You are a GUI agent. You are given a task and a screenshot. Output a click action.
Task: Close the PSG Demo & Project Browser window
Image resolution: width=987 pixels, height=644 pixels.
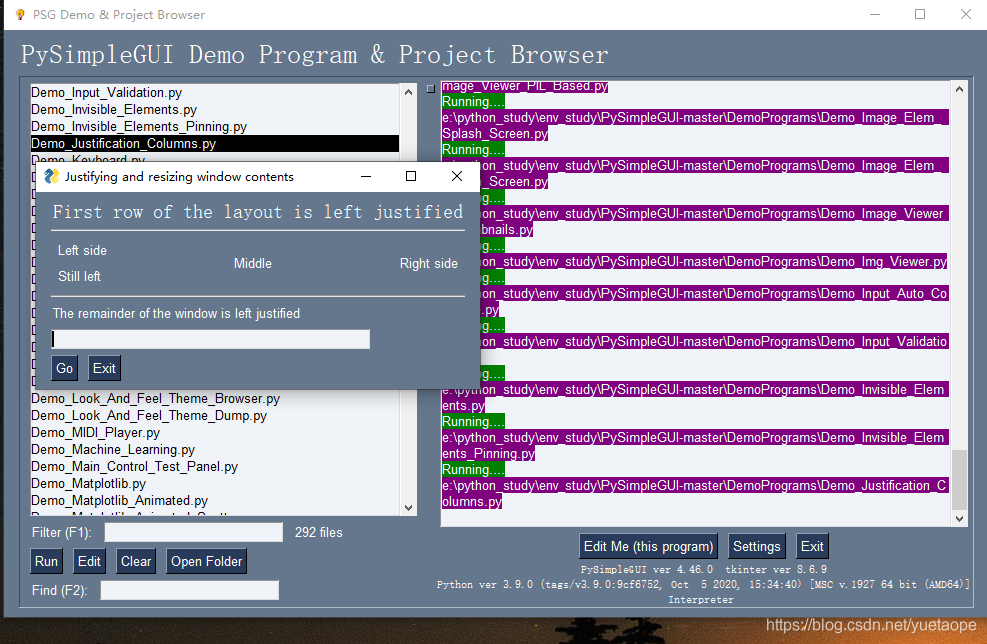tap(966, 14)
